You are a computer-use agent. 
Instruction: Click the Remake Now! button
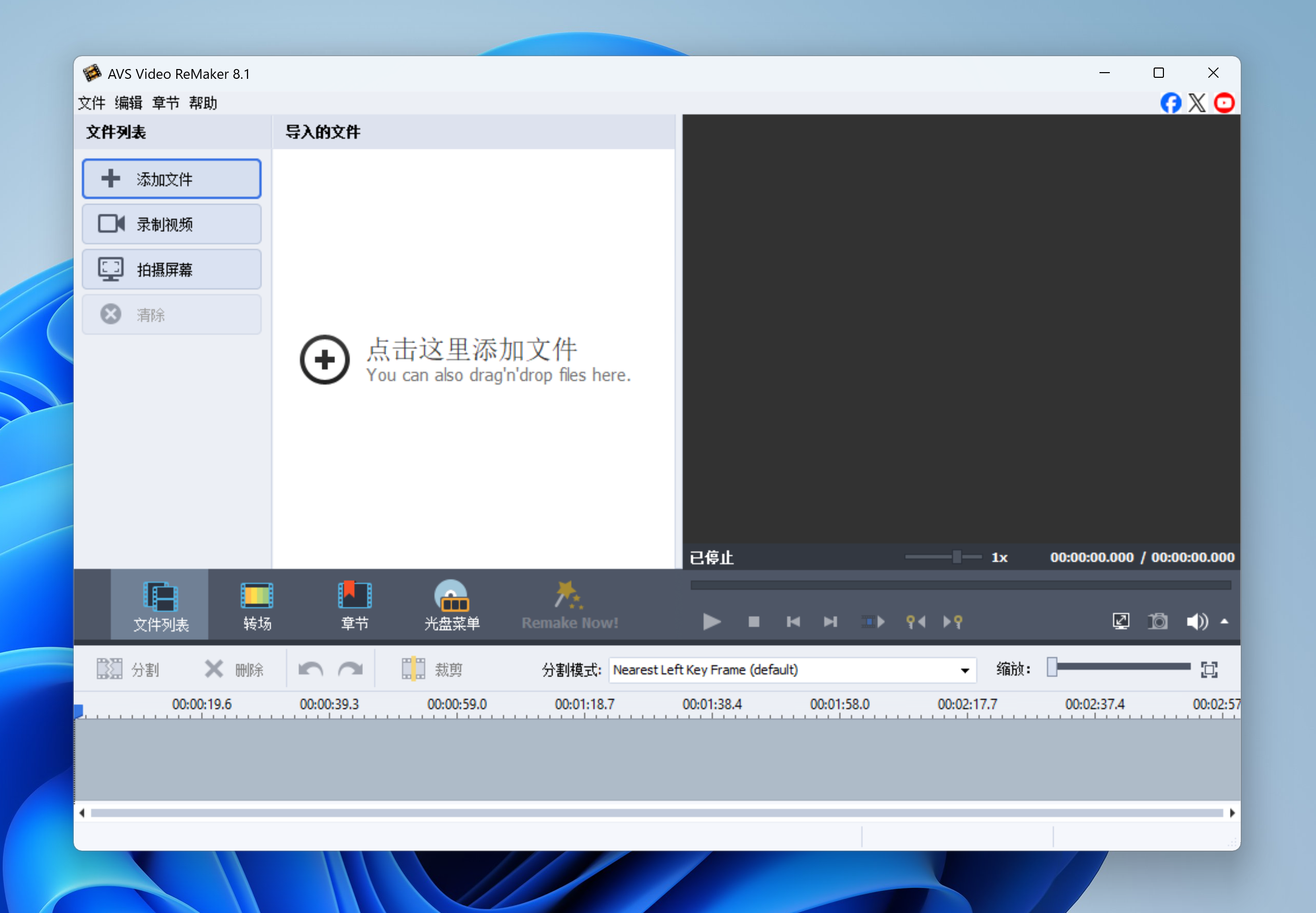pyautogui.click(x=570, y=605)
